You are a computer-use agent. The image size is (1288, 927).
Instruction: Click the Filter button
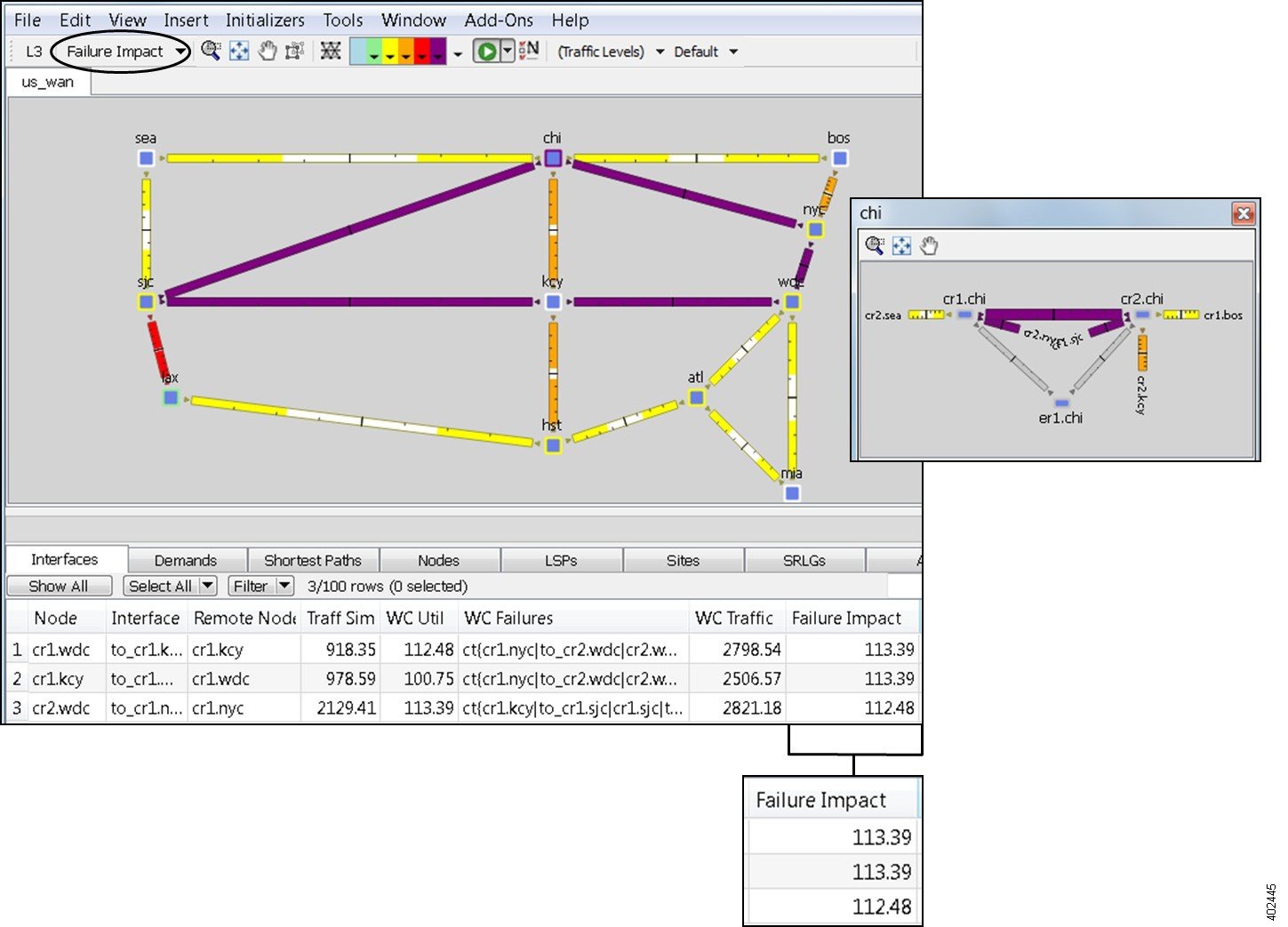click(251, 586)
